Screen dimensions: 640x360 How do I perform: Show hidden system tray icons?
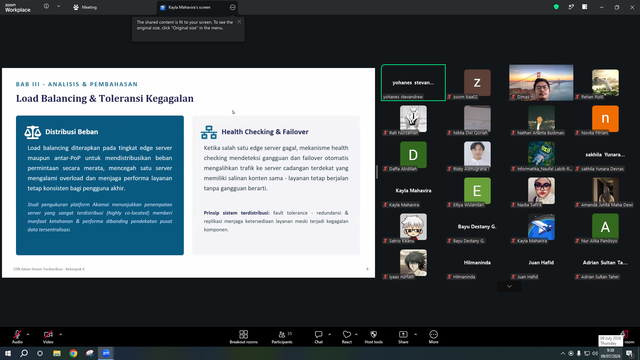(x=562, y=353)
